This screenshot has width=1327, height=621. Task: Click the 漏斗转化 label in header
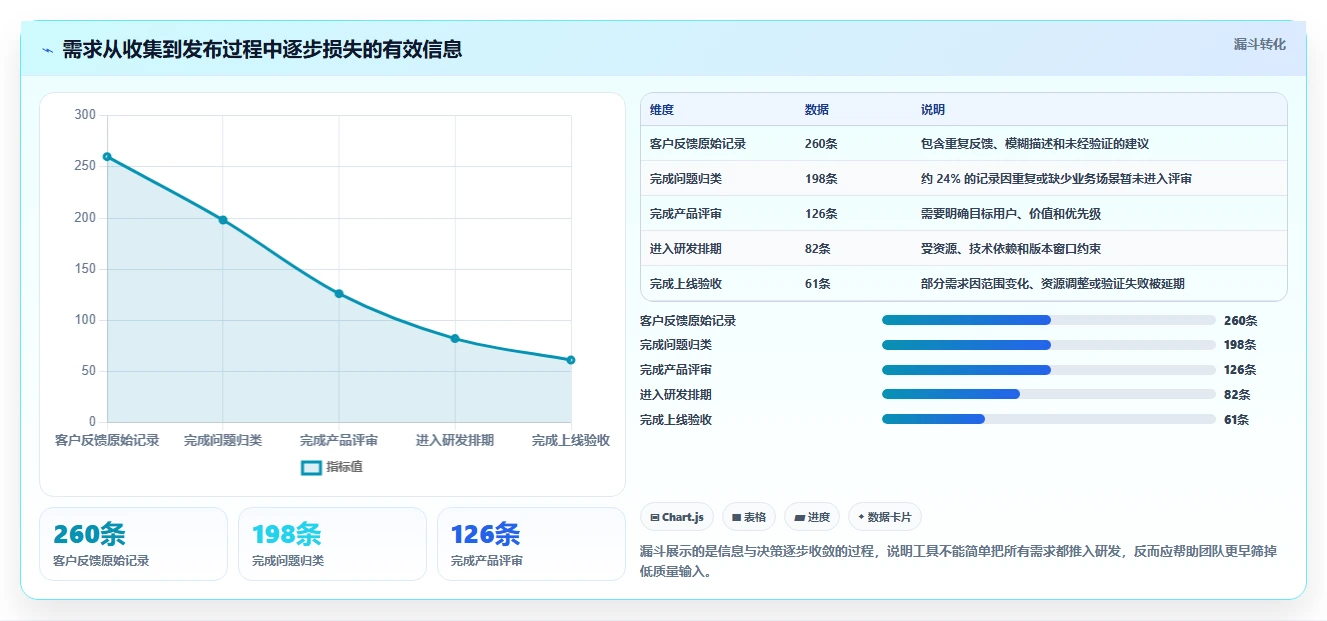pos(1259,44)
